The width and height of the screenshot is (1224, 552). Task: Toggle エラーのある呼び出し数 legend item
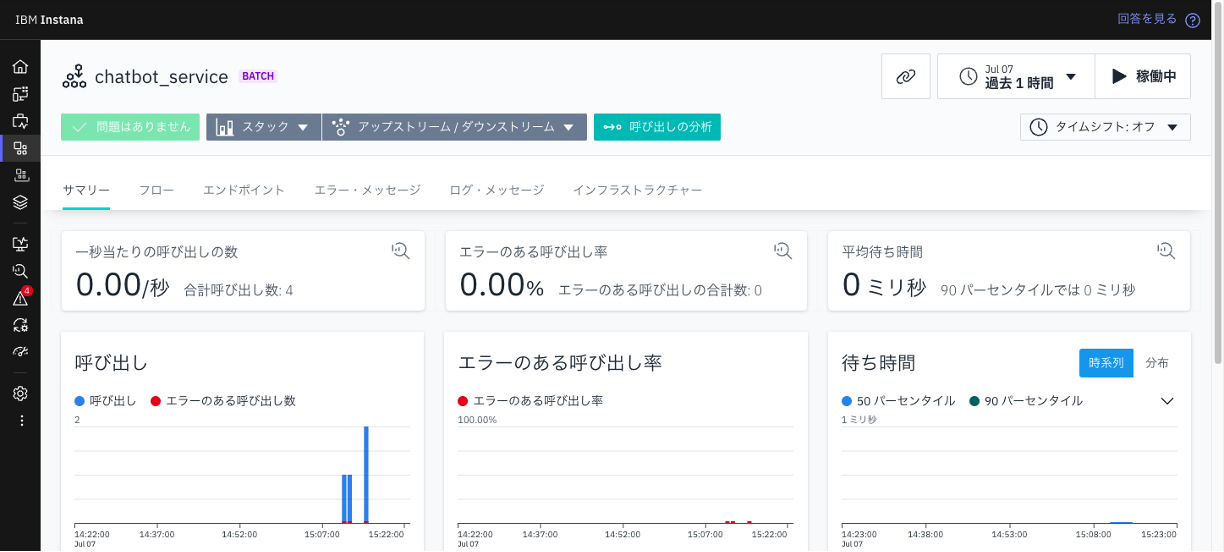tap(223, 401)
